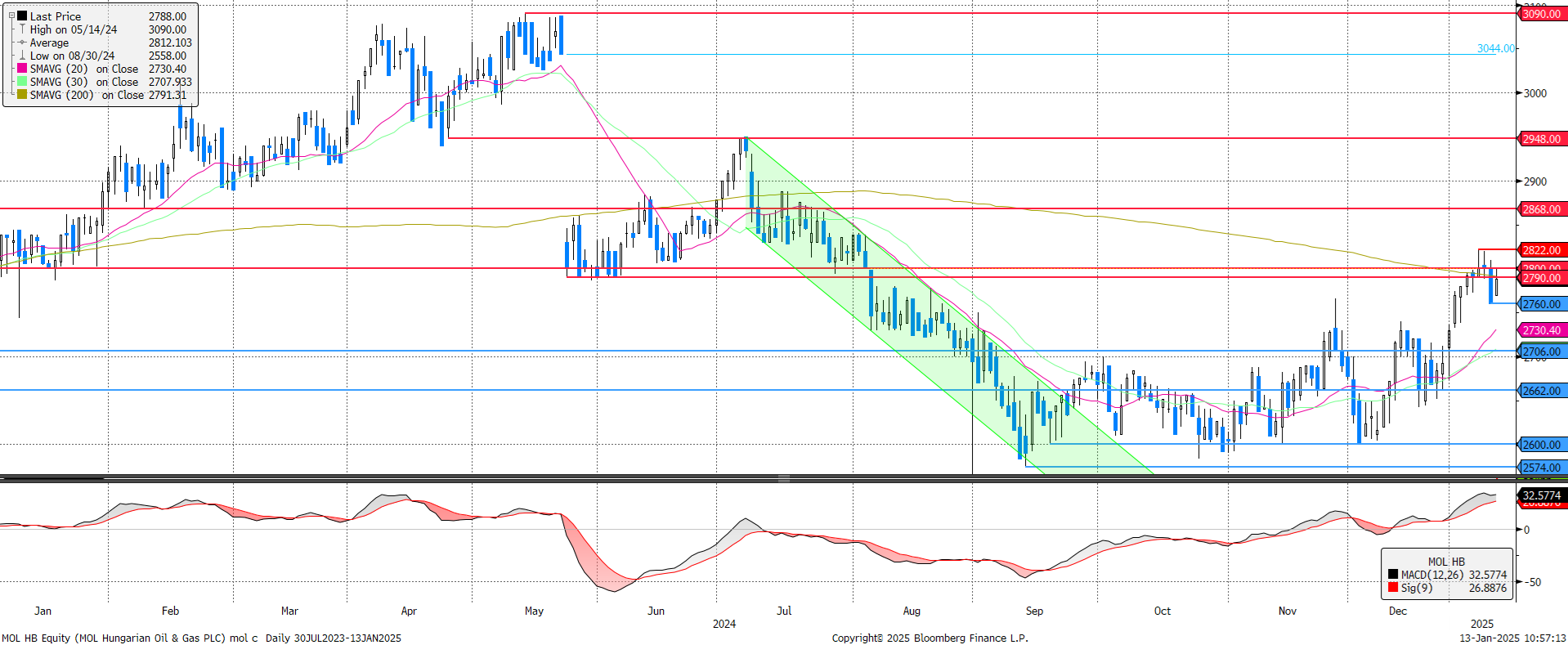
Task: Click the -50 MACD axis tick label
Action: point(1532,582)
